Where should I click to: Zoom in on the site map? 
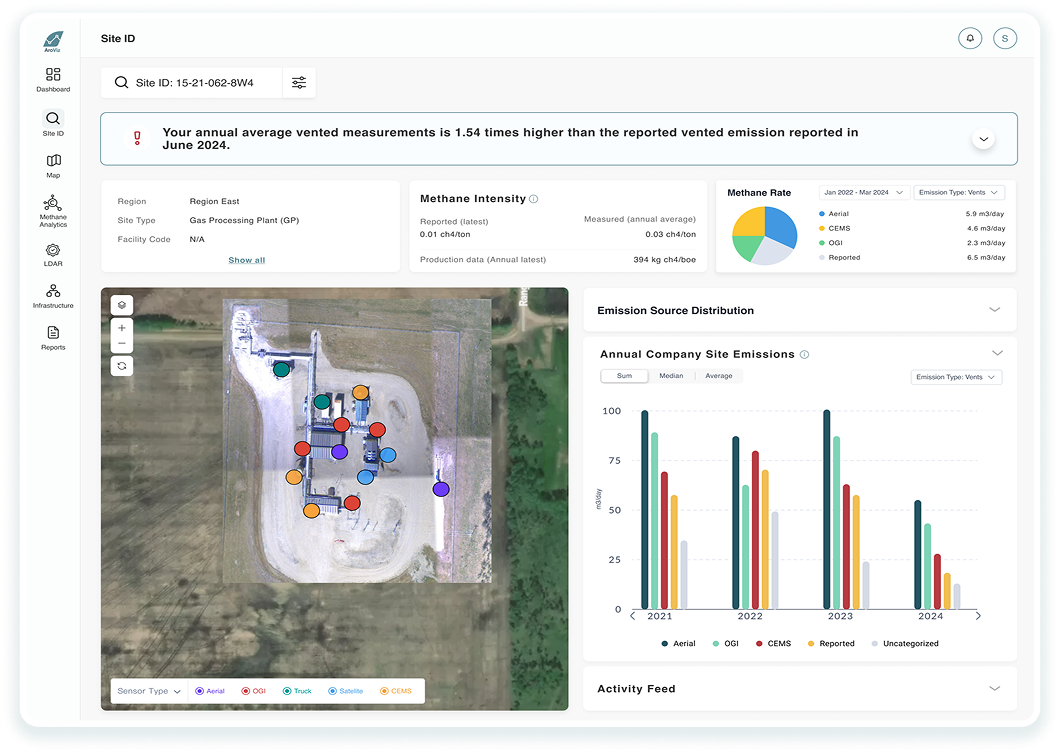(x=122, y=328)
